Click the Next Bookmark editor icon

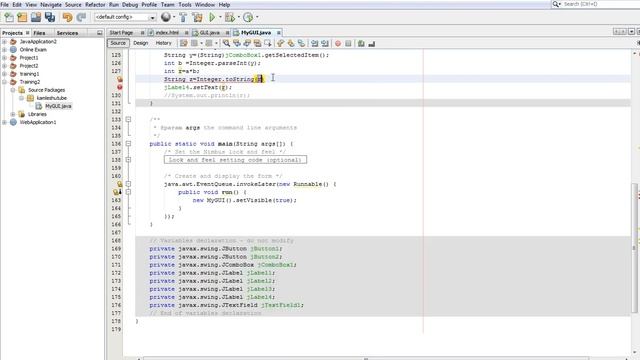point(291,43)
